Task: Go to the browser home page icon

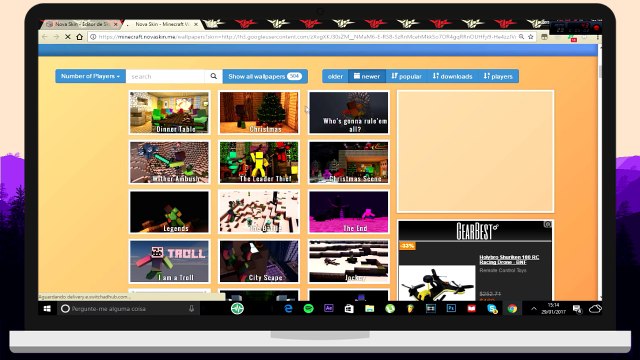Action: coord(80,37)
